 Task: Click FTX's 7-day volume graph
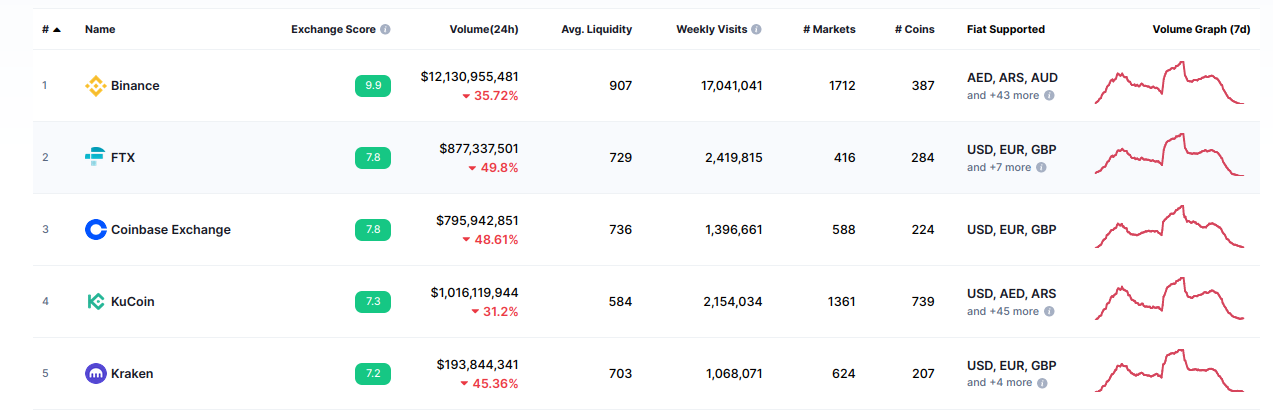(x=1169, y=155)
